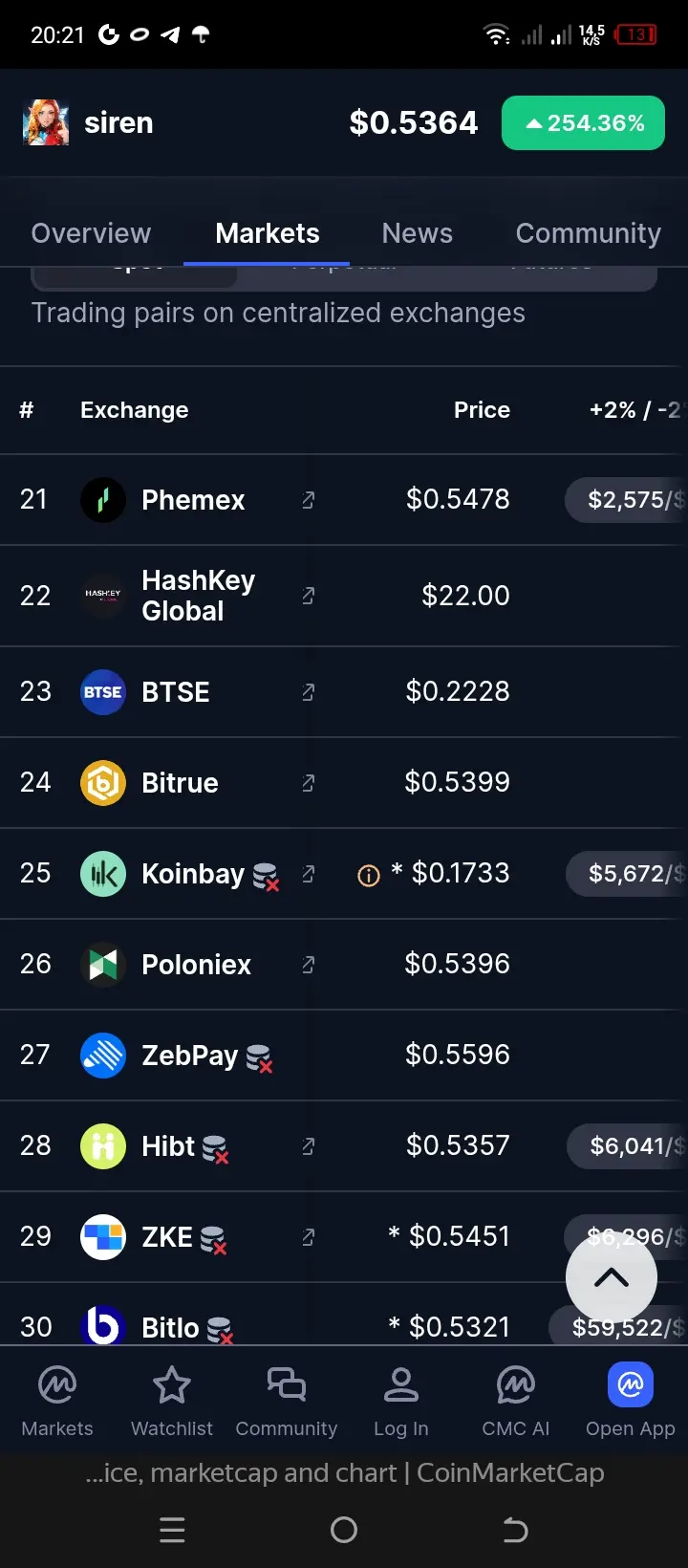This screenshot has height=1568, width=688.
Task: Open the Community tab at top
Action: coord(588,233)
